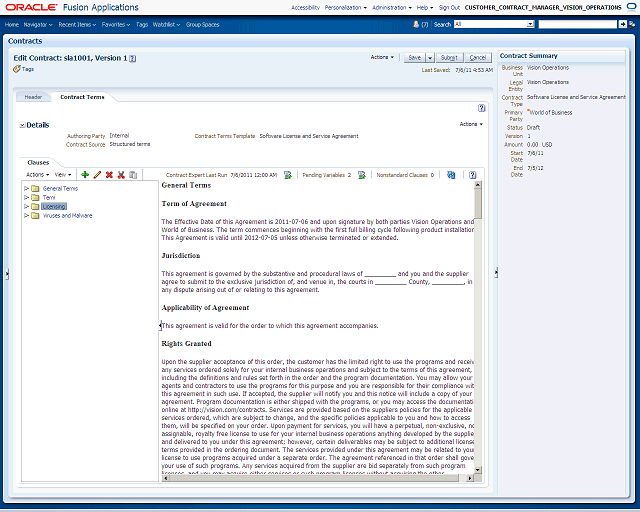This screenshot has height=512, width=640.
Task: Click the green plus add clause icon
Action: (x=85, y=175)
